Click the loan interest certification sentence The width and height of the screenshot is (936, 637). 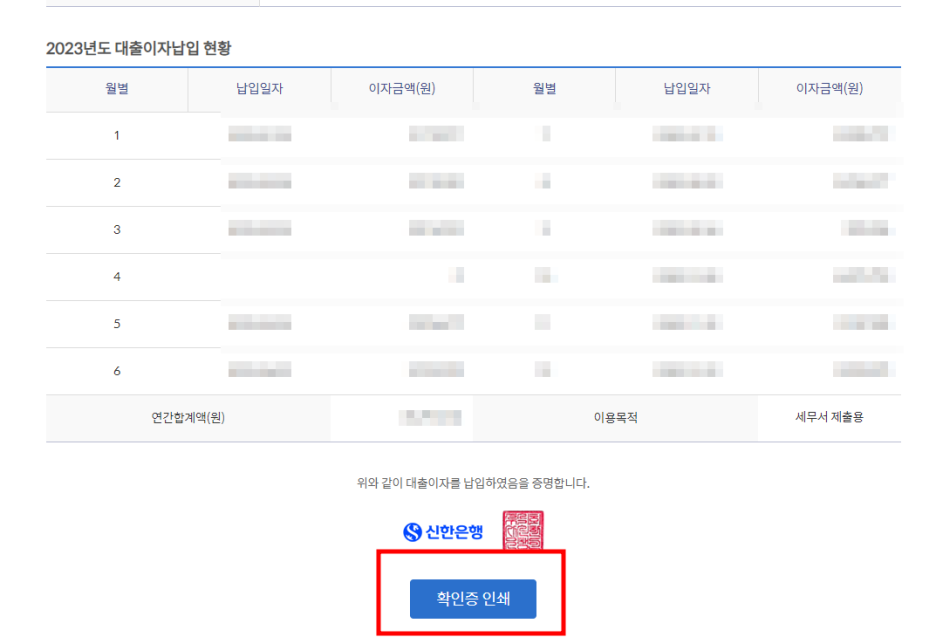click(x=473, y=483)
